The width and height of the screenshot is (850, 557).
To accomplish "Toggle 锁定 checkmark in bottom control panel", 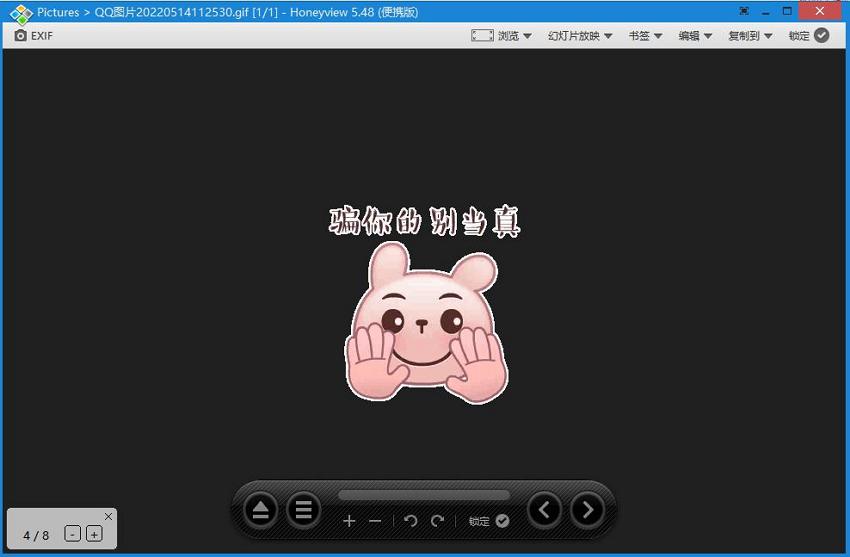I will click(489, 521).
